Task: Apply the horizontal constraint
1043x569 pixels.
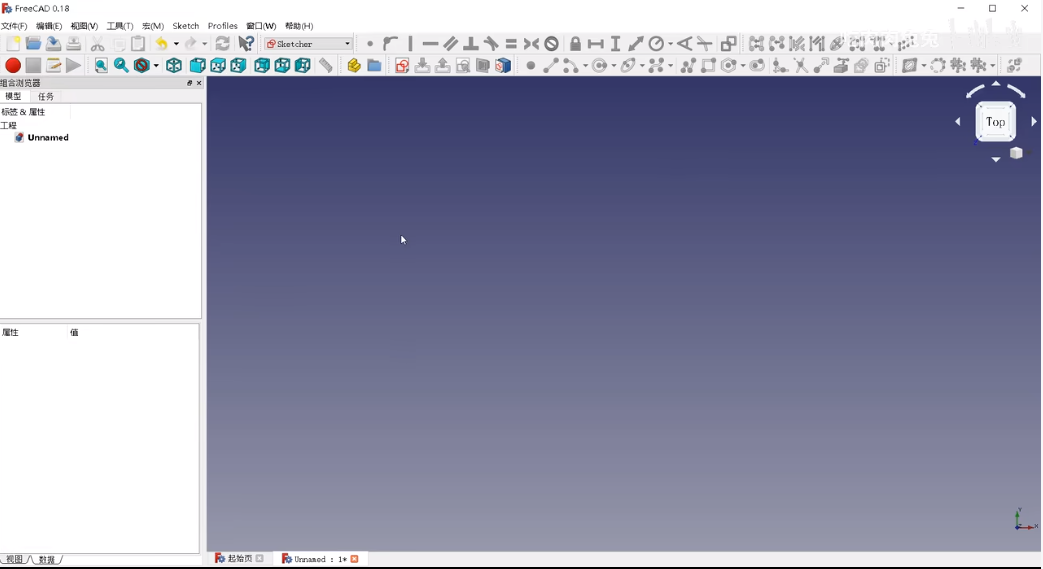Action: click(x=430, y=44)
